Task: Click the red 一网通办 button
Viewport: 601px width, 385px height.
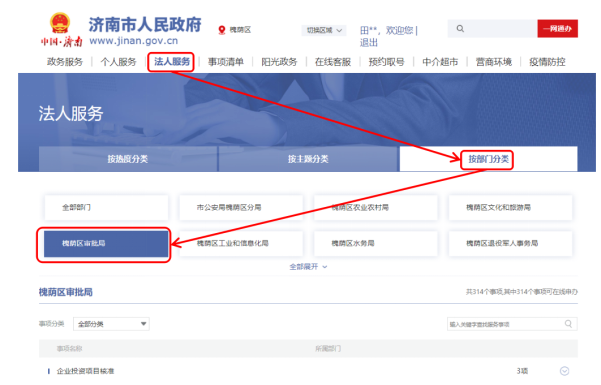Action: coord(557,29)
